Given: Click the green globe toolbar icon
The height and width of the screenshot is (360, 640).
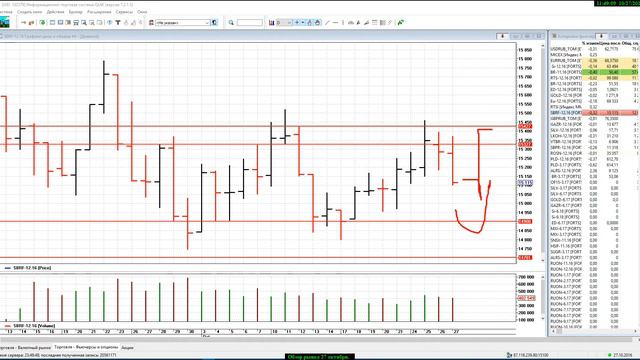Looking at the screenshot, I should 42,22.
